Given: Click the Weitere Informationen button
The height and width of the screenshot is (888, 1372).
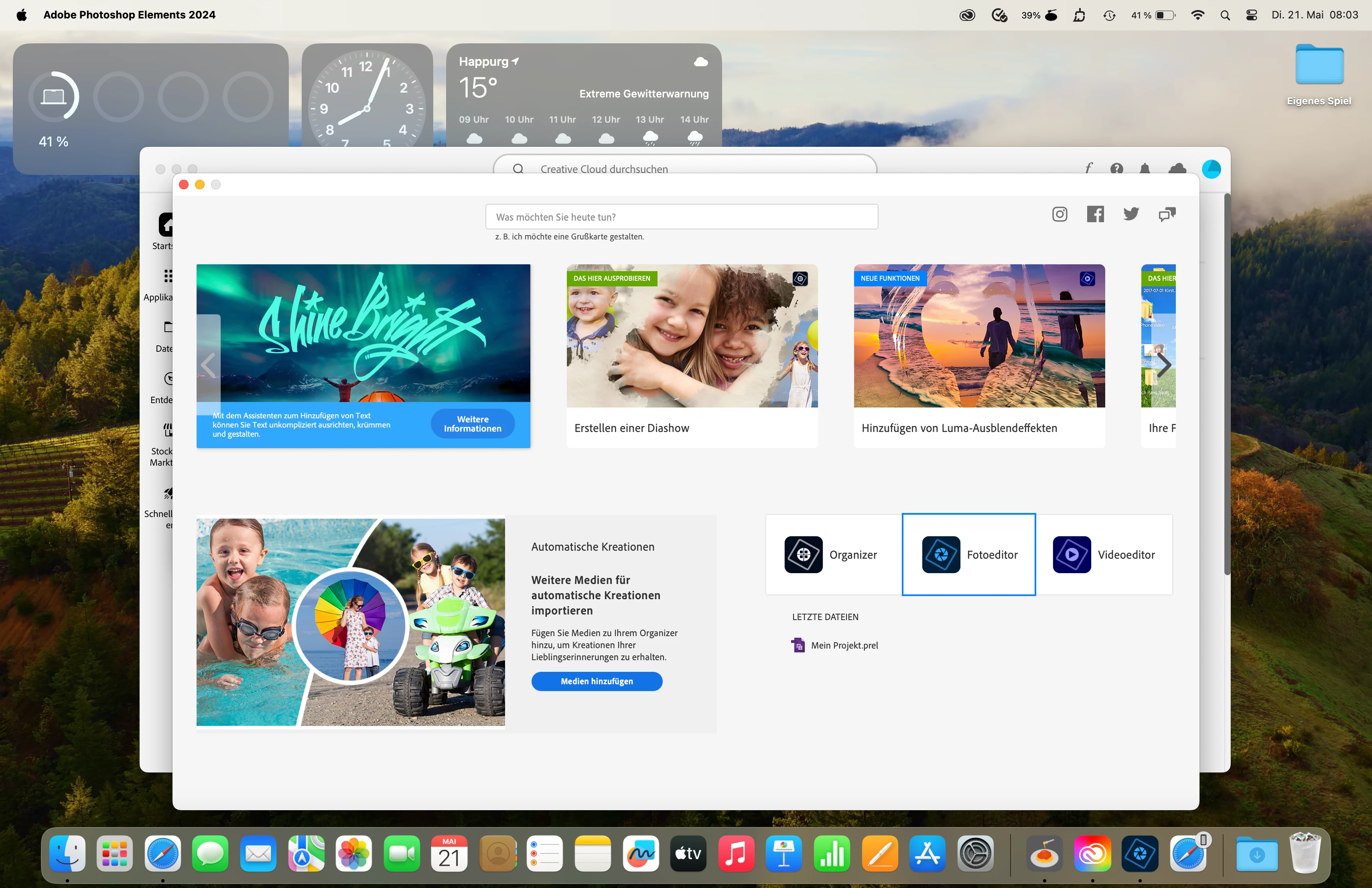Looking at the screenshot, I should (x=472, y=424).
